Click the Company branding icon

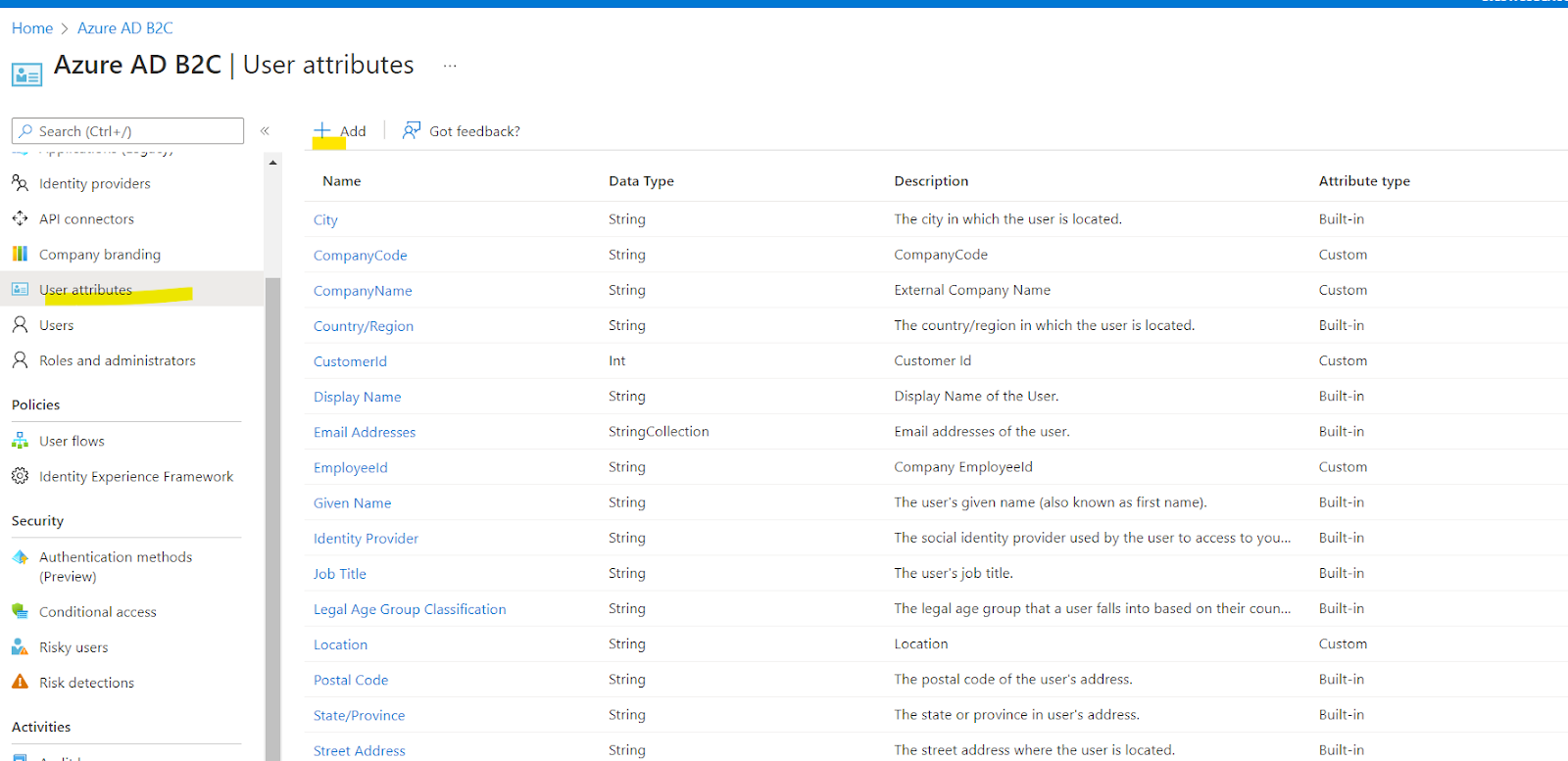[x=20, y=254]
